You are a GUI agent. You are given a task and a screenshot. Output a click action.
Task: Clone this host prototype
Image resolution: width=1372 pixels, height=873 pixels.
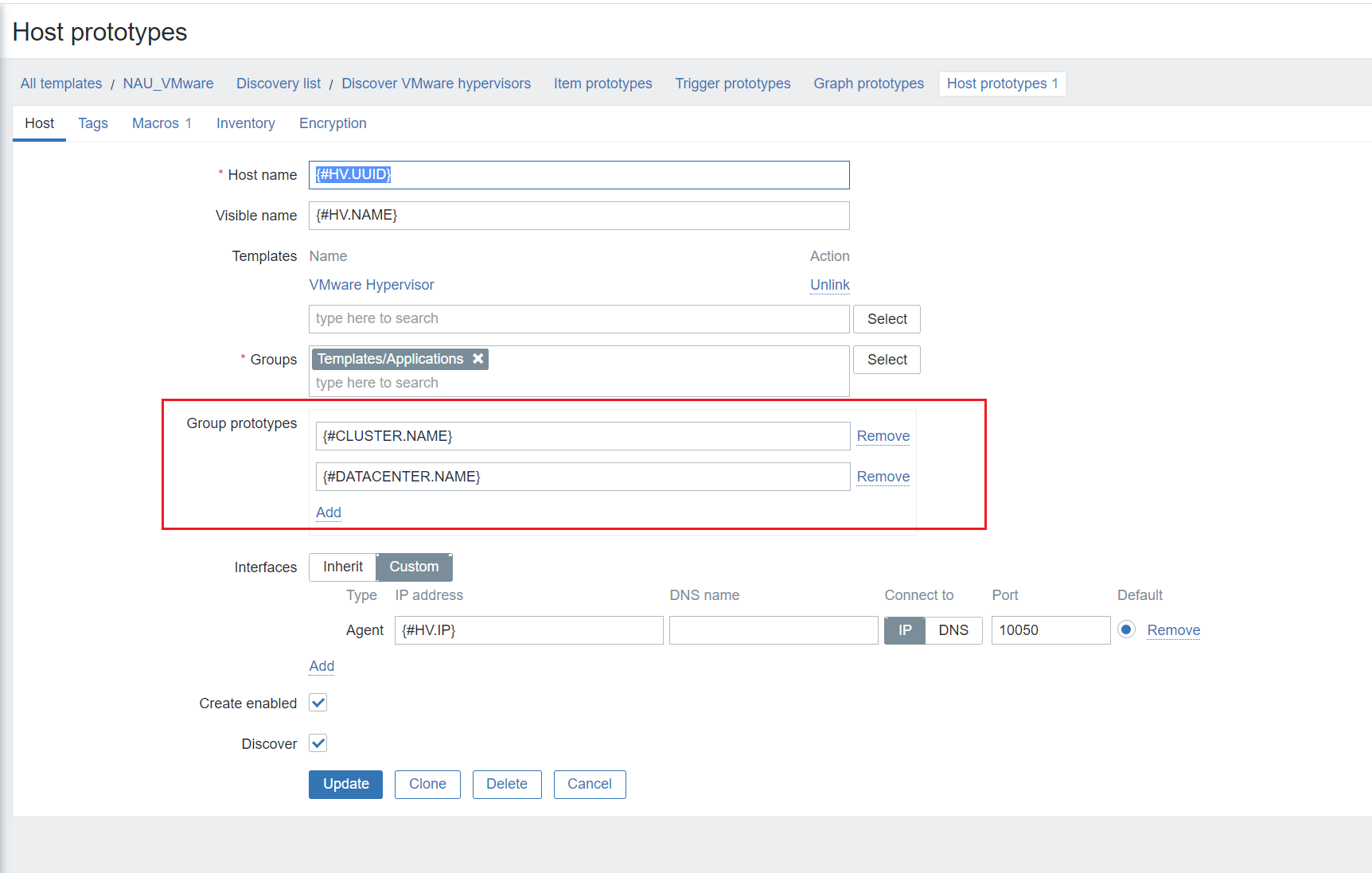[x=427, y=784]
